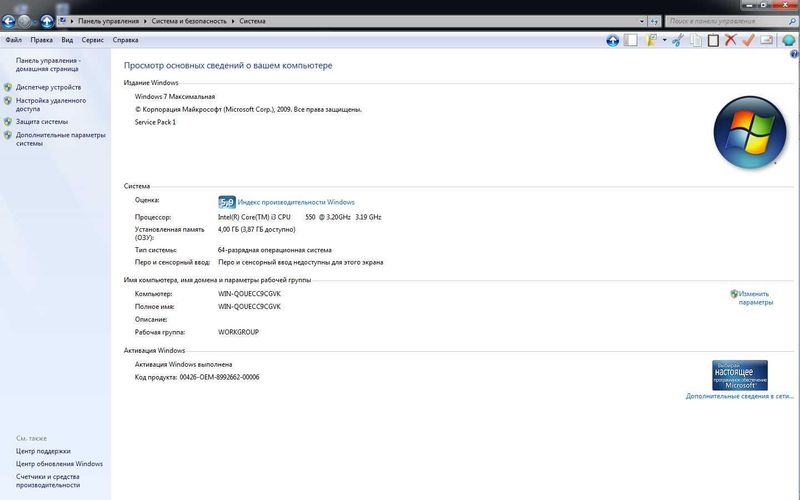The image size is (800, 500).
Task: Click the page heading Просмотр основных сведений
Action: 228,65
